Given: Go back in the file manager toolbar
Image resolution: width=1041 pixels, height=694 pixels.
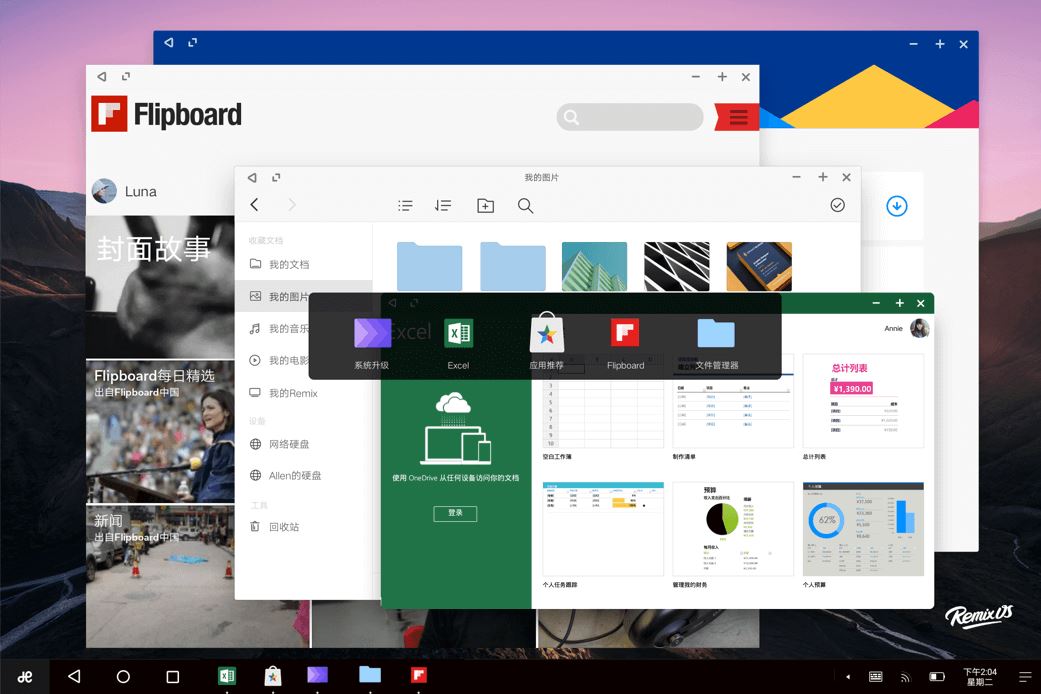Looking at the screenshot, I should click(254, 205).
